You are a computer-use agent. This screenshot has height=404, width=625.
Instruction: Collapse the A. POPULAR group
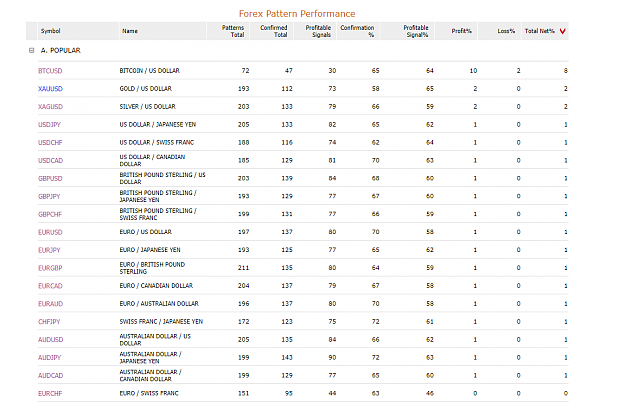tap(31, 51)
